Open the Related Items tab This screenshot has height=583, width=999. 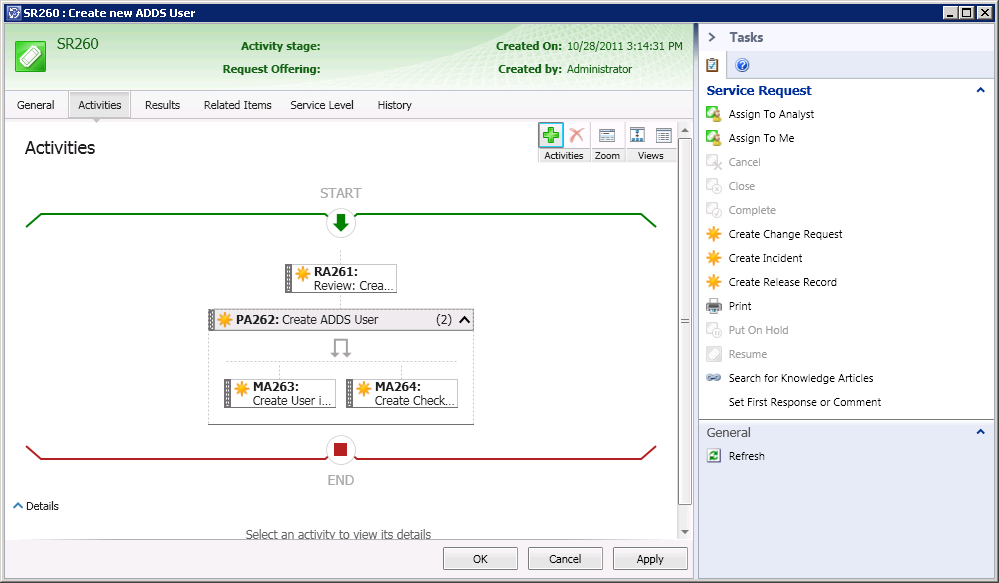[x=237, y=105]
